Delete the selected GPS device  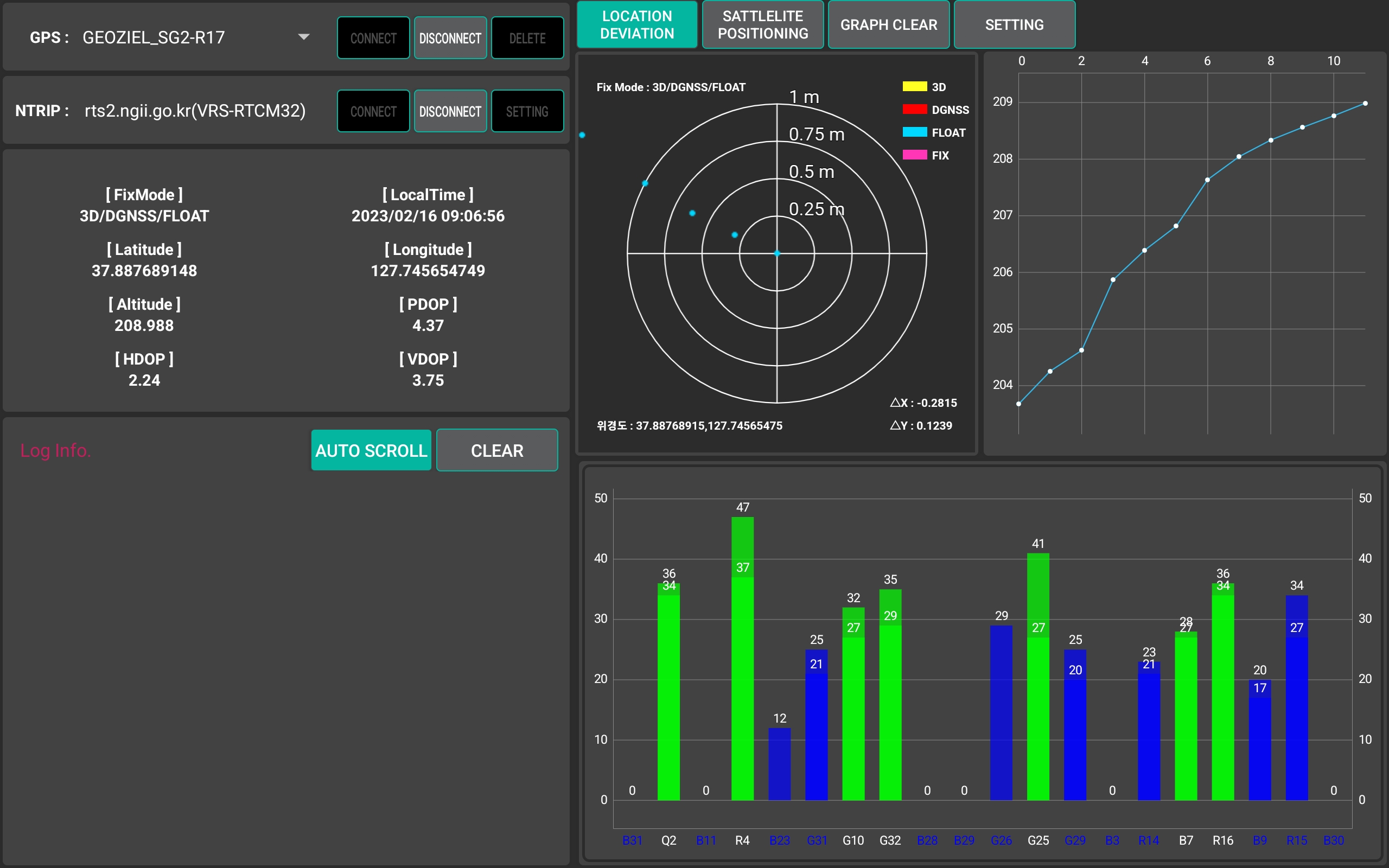point(527,38)
